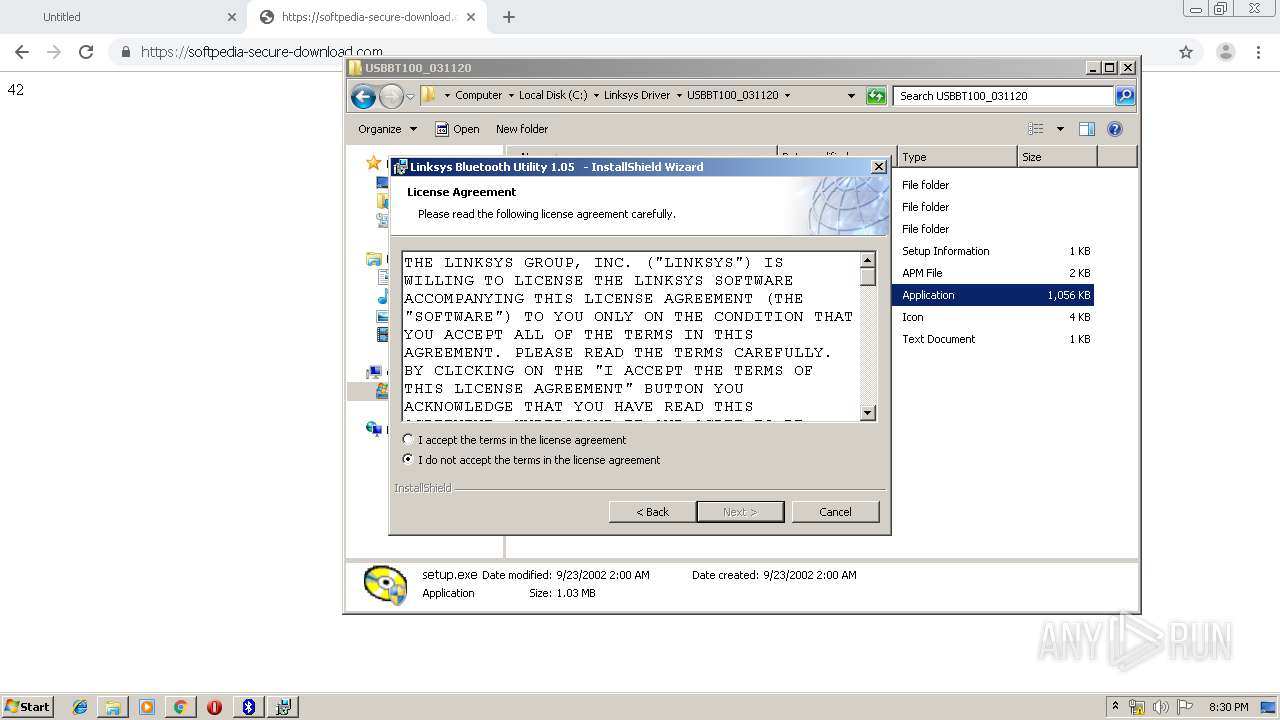The width and height of the screenshot is (1280, 720).
Task: Click Open in the Explorer toolbar
Action: [457, 129]
